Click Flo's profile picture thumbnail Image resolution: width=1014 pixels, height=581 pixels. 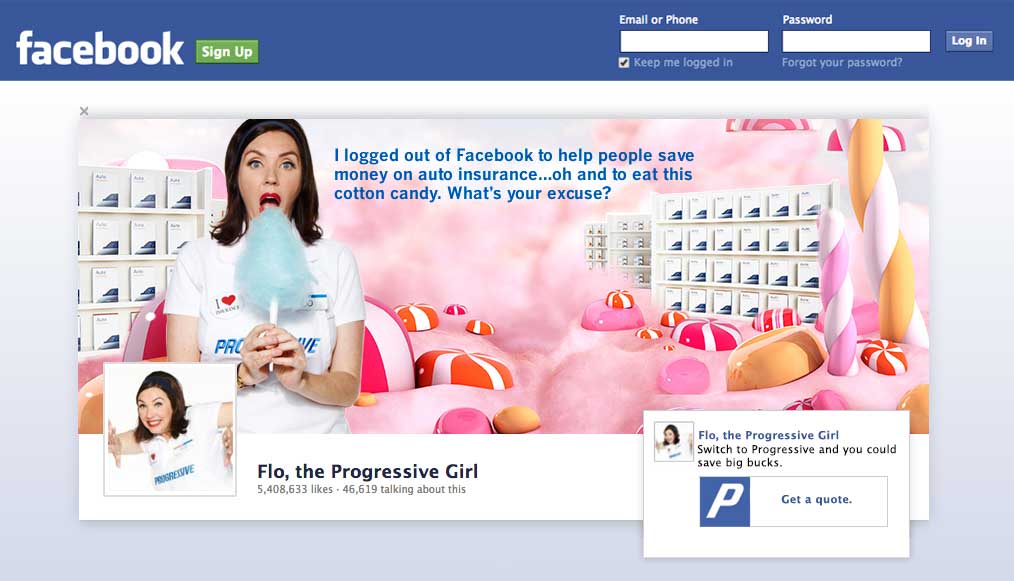coord(170,430)
